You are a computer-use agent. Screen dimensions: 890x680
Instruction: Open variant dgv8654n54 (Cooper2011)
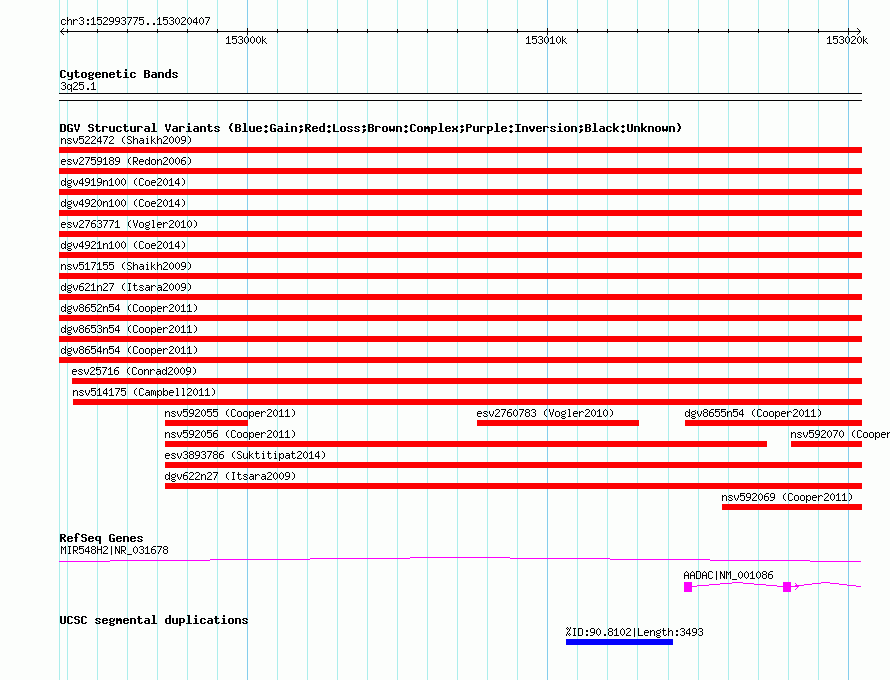coord(129,350)
